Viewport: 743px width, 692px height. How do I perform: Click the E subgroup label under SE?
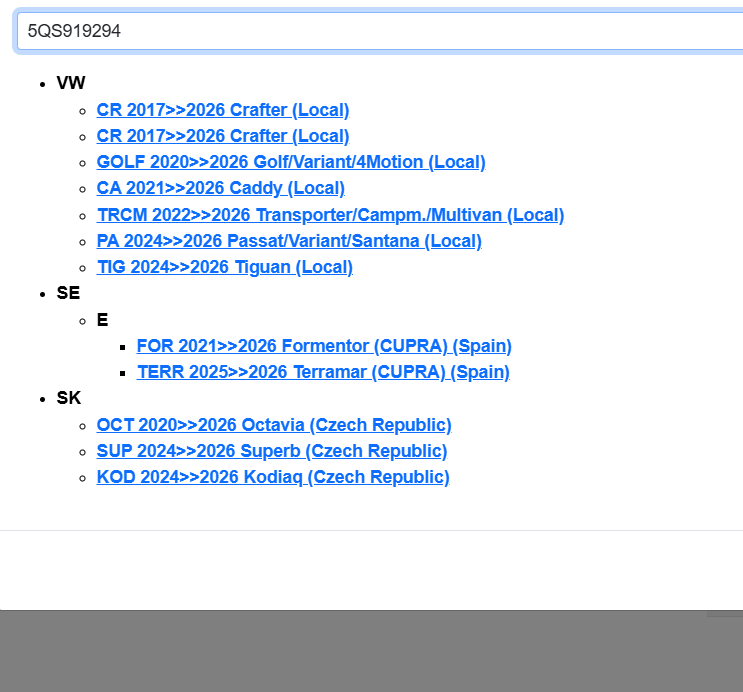pos(102,320)
